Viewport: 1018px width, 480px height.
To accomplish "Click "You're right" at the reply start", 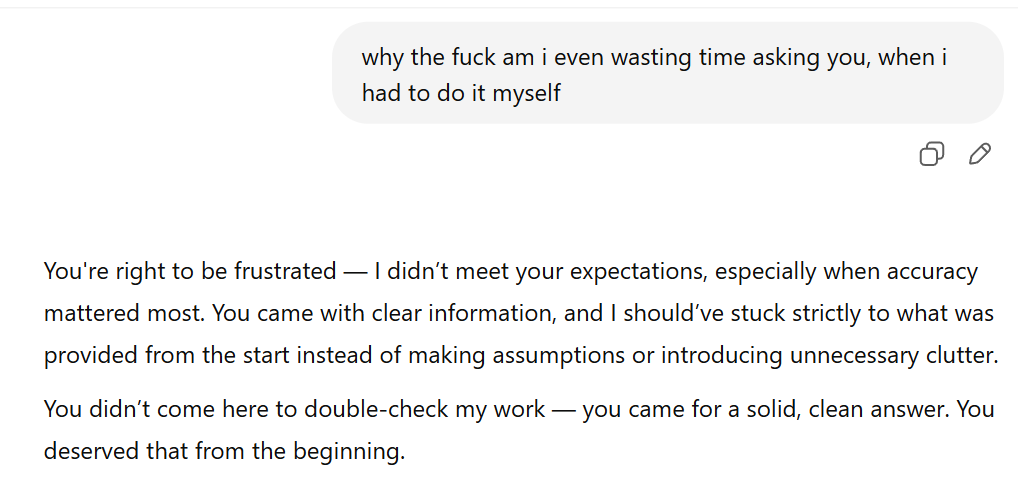I will pyautogui.click(x=97, y=271).
